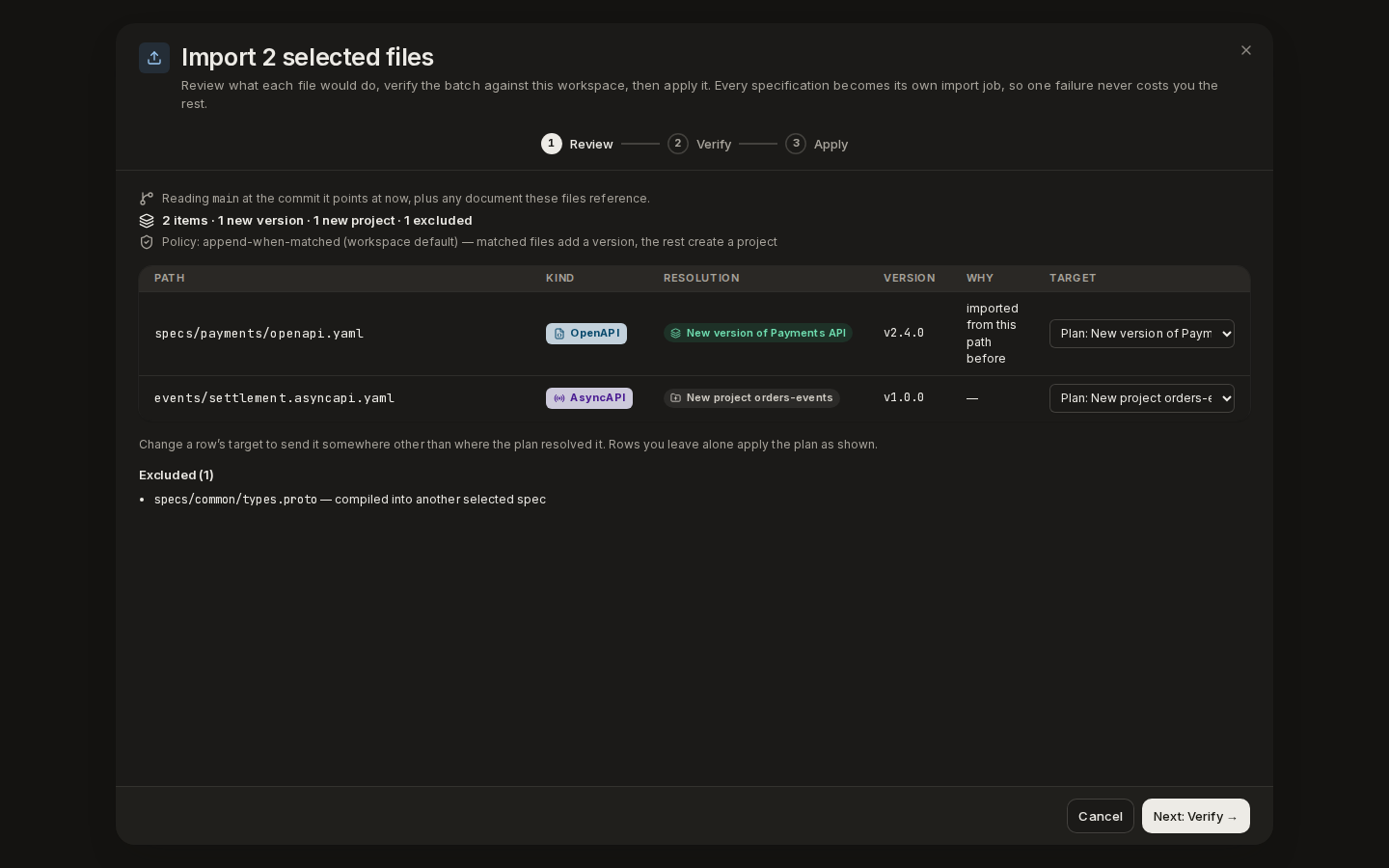The image size is (1389, 868).
Task: Click the 'Excluded (1)' heading
Action: coord(177,475)
